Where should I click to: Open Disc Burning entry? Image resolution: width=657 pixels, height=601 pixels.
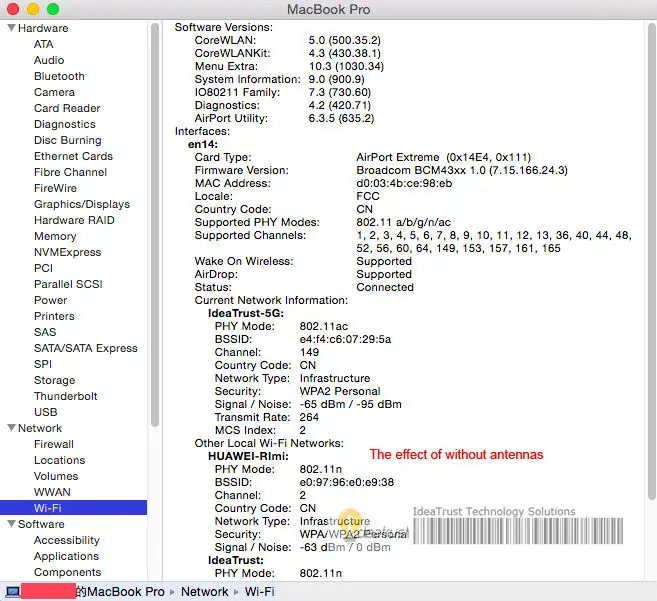[x=68, y=140]
